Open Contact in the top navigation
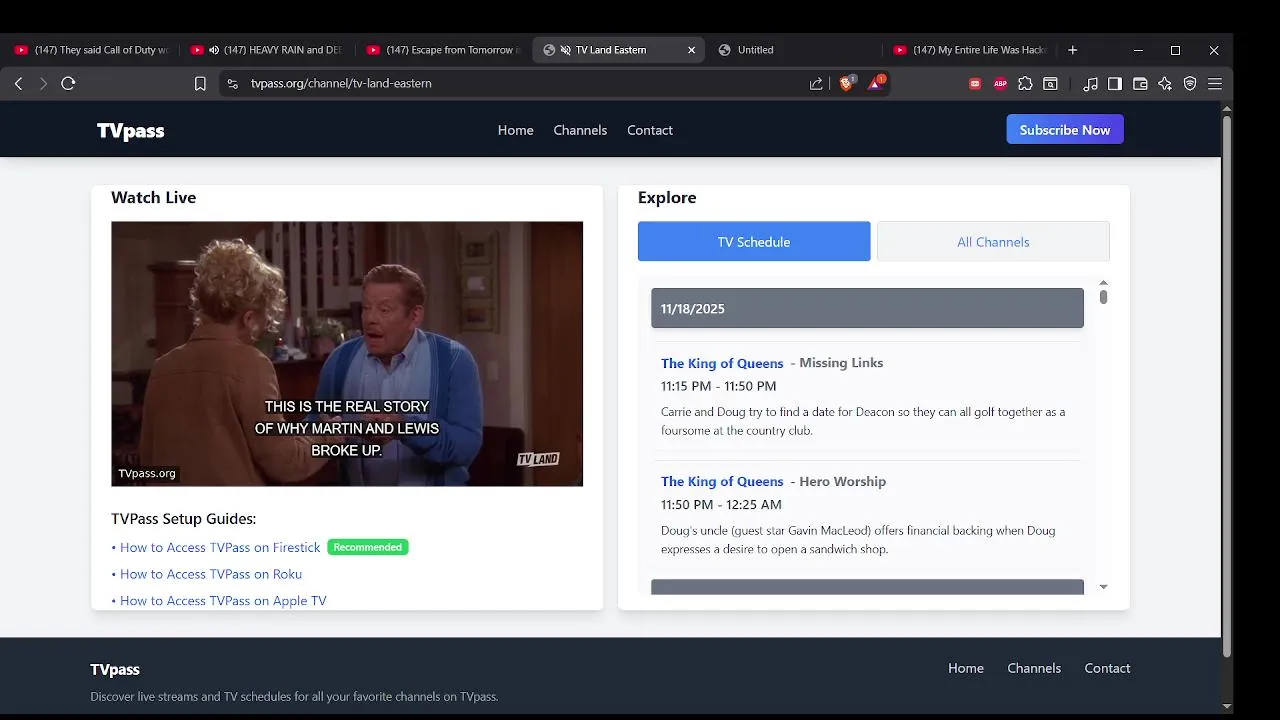This screenshot has height=720, width=1280. (650, 130)
